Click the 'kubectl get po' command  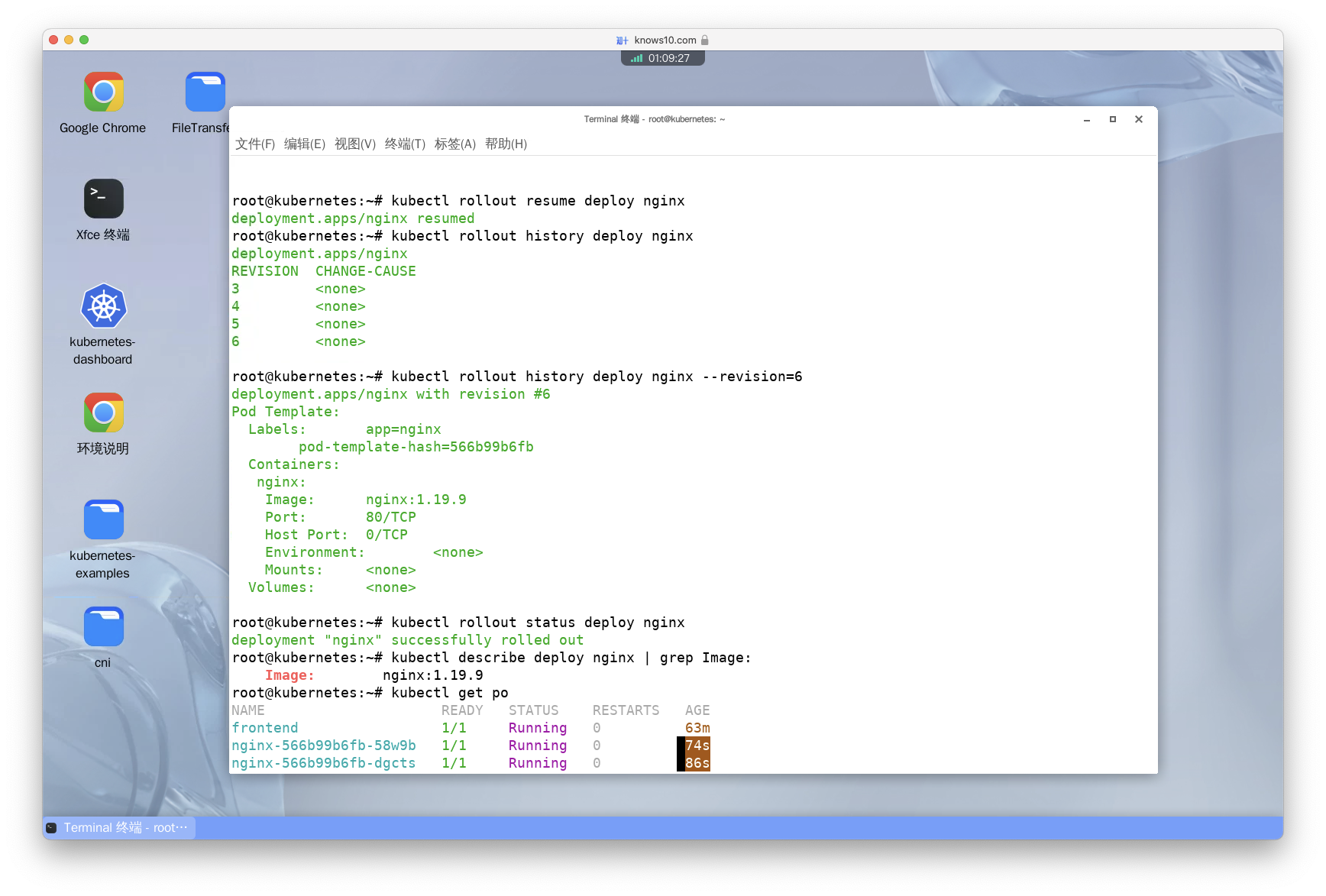[450, 693]
